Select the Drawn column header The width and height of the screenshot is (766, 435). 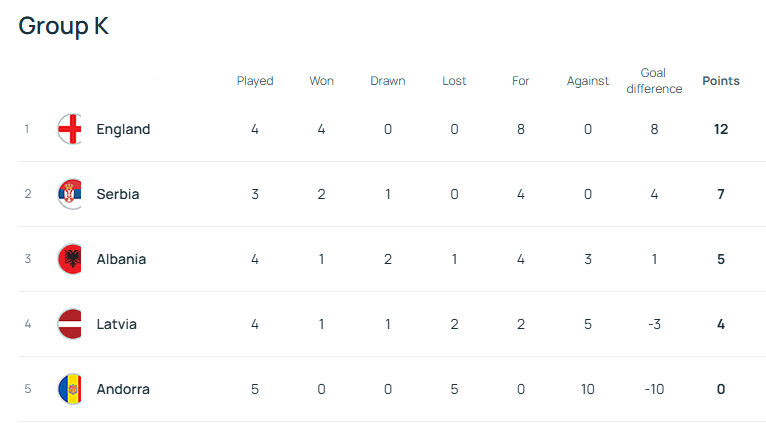point(388,81)
